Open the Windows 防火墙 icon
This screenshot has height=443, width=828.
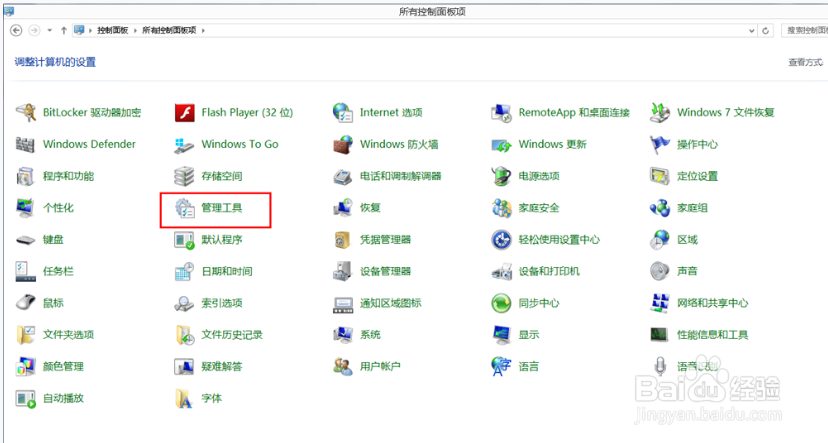click(343, 144)
